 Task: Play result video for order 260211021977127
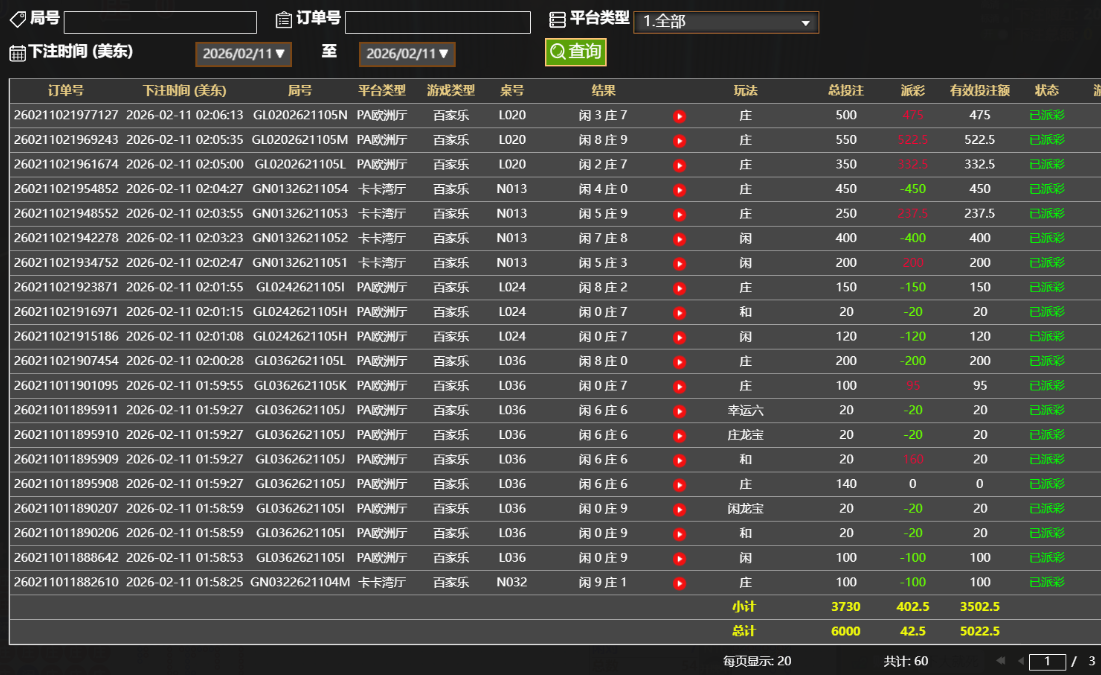tap(680, 116)
